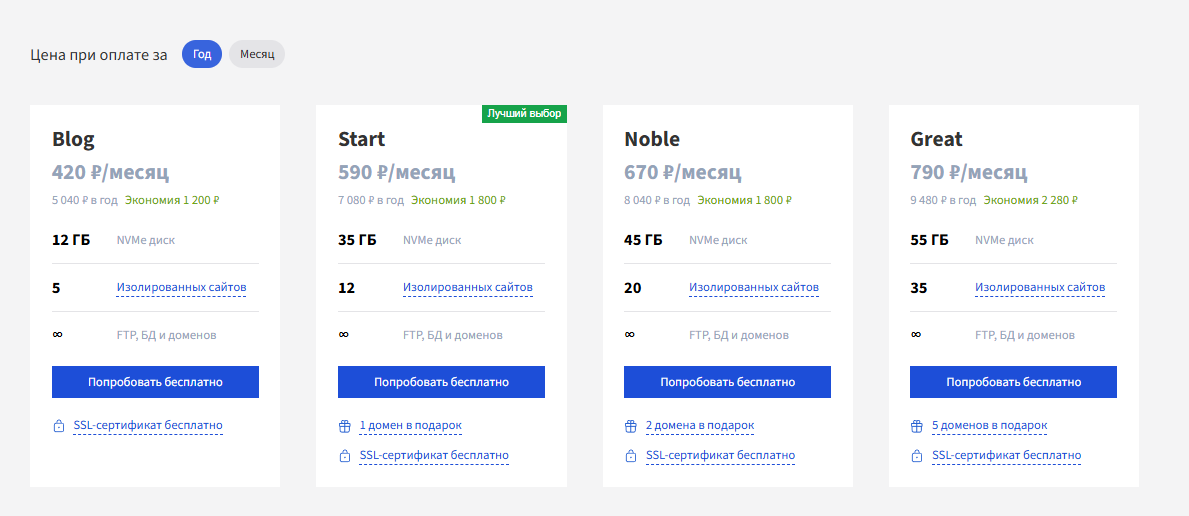Open '2 домена в подарок' link

[x=700, y=426]
